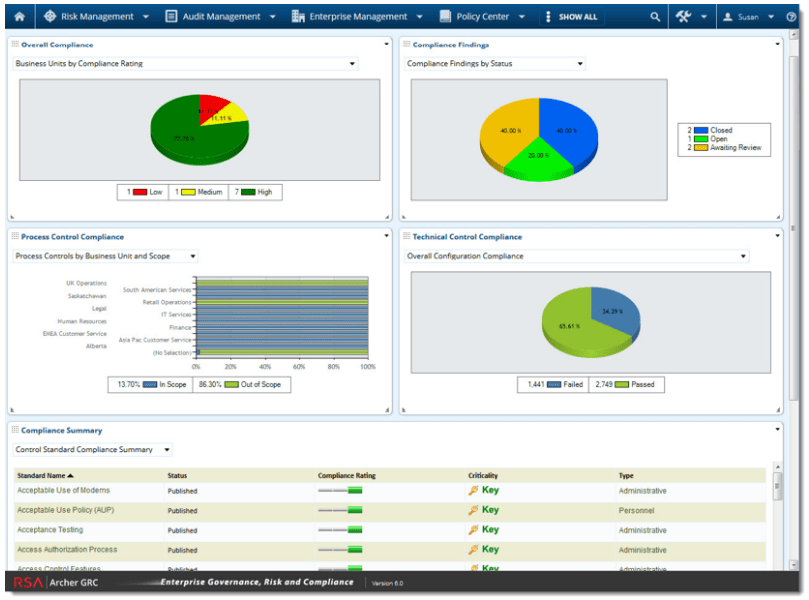Expand the Control Standard Compliance Summary dropdown
The height and width of the screenshot is (600, 809).
165,449
